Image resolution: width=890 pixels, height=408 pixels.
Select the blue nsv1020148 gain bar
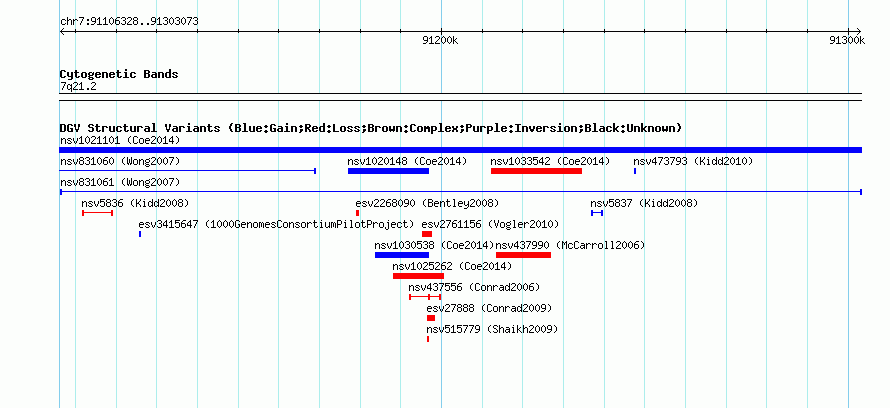(x=388, y=171)
